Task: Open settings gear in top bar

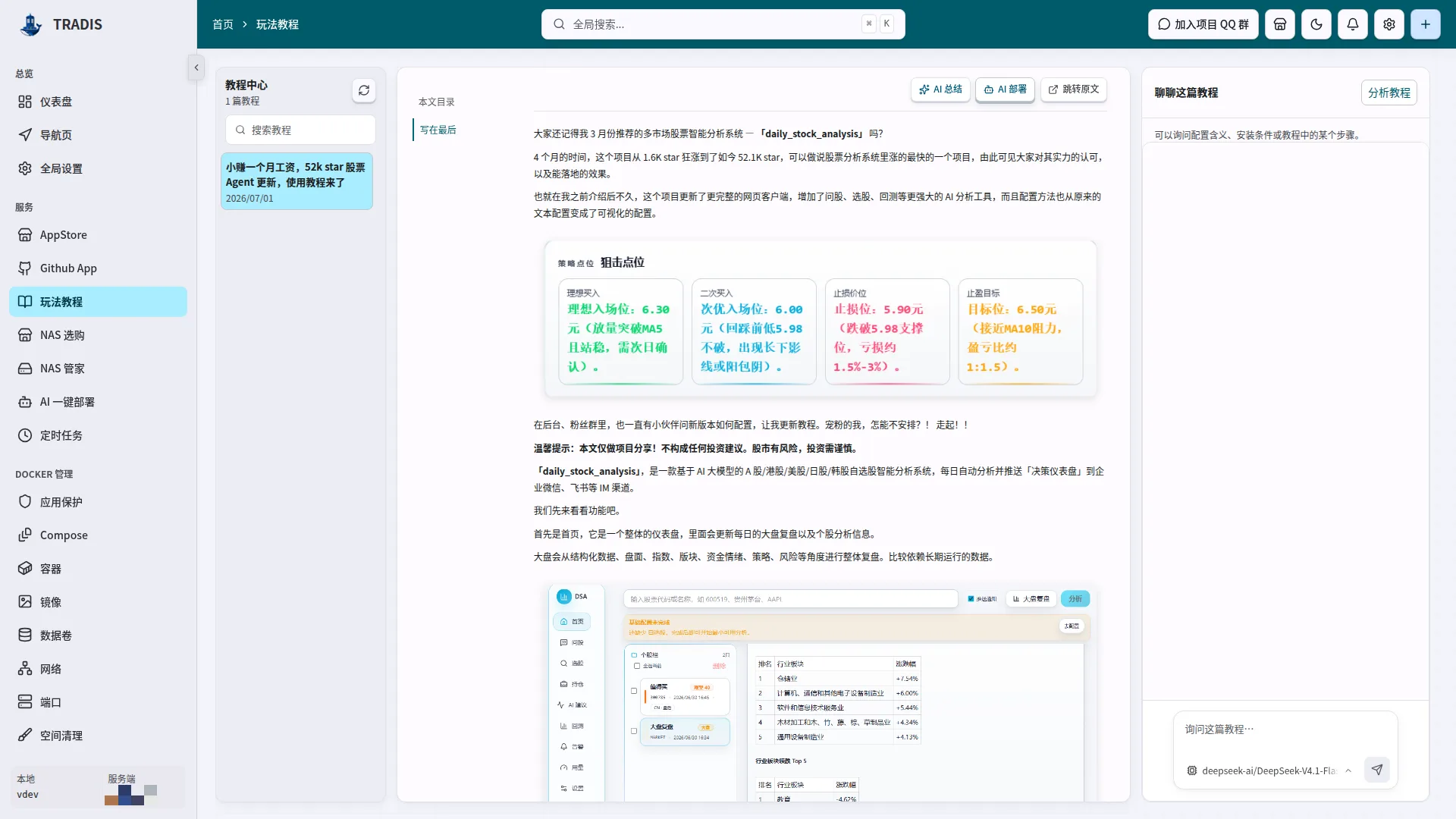Action: [x=1389, y=24]
